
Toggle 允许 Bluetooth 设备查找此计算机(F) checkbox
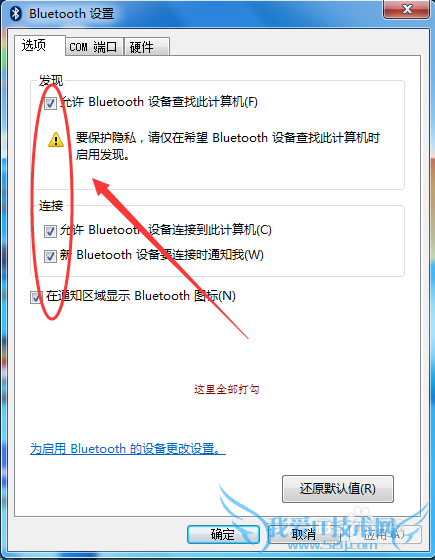(x=50, y=103)
